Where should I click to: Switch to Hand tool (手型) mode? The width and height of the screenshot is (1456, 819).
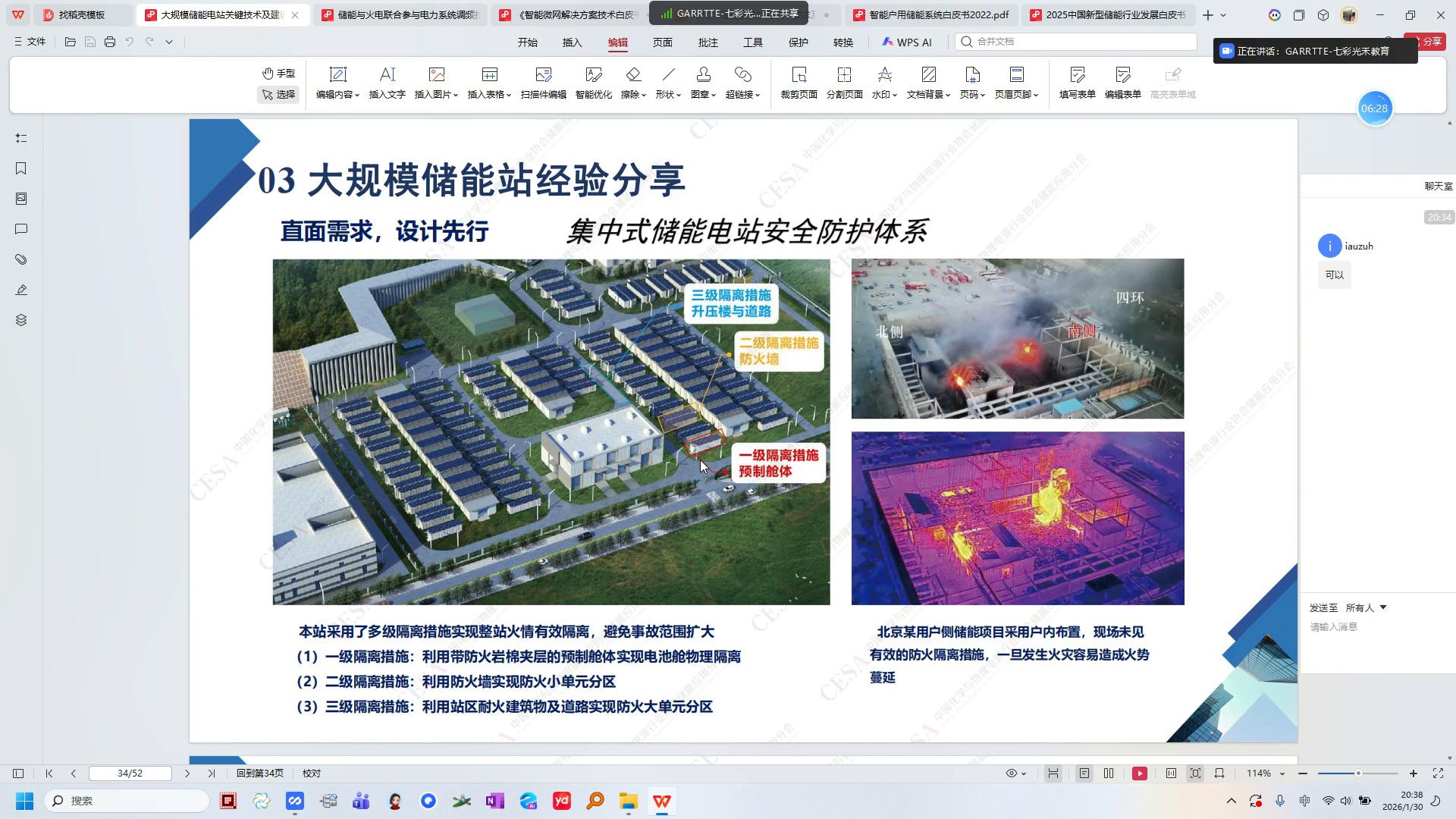pos(278,74)
